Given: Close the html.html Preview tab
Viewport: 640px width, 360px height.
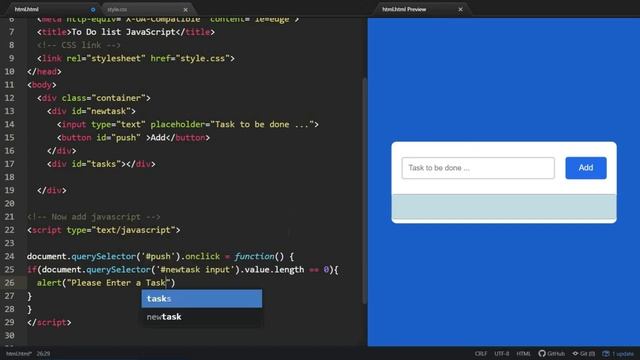Looking at the screenshot, I should 460,9.
